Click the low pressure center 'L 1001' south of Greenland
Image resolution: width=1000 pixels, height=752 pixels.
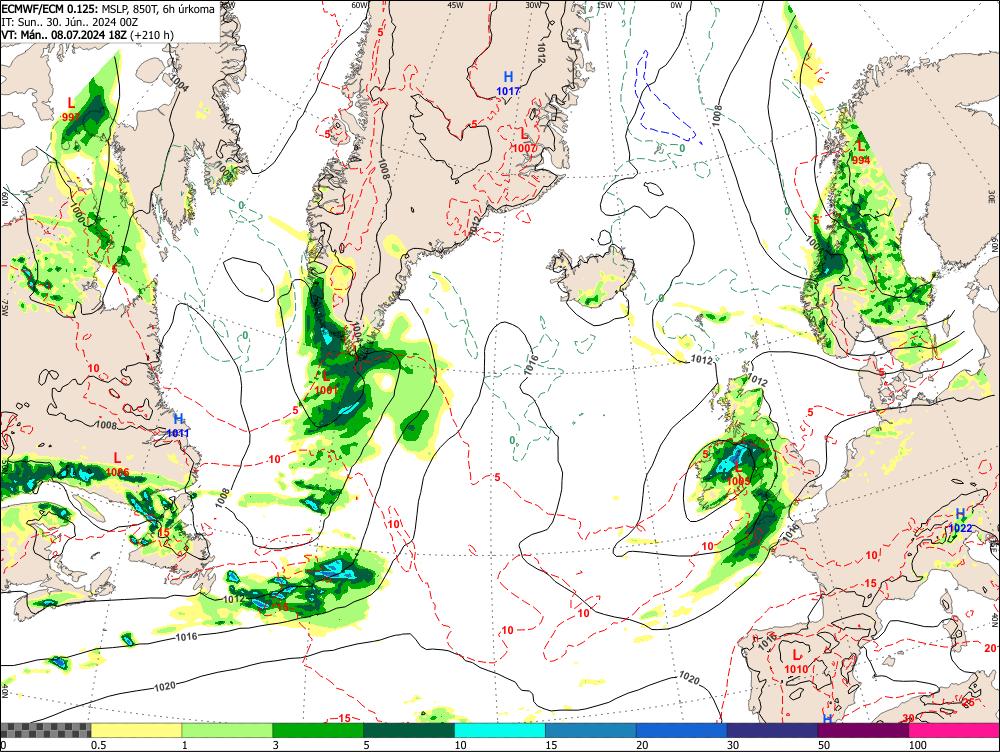click(x=325, y=382)
